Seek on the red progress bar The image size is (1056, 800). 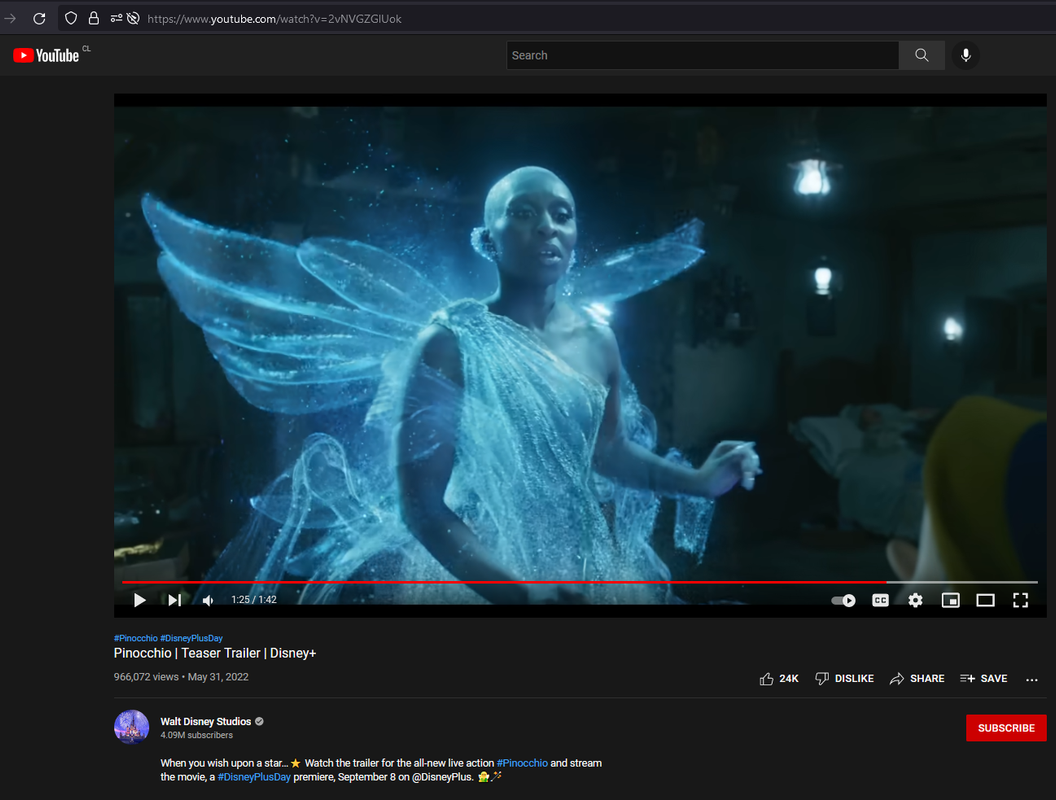579,582
